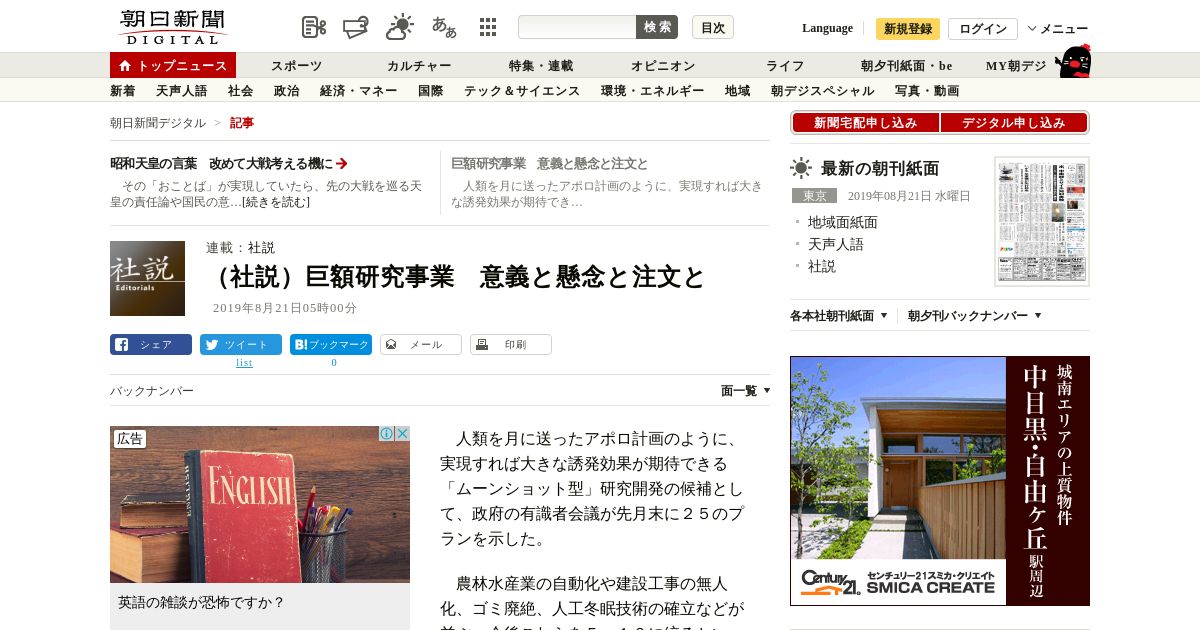Open 新着 in the sub navigation
The width and height of the screenshot is (1200, 630).
(123, 91)
